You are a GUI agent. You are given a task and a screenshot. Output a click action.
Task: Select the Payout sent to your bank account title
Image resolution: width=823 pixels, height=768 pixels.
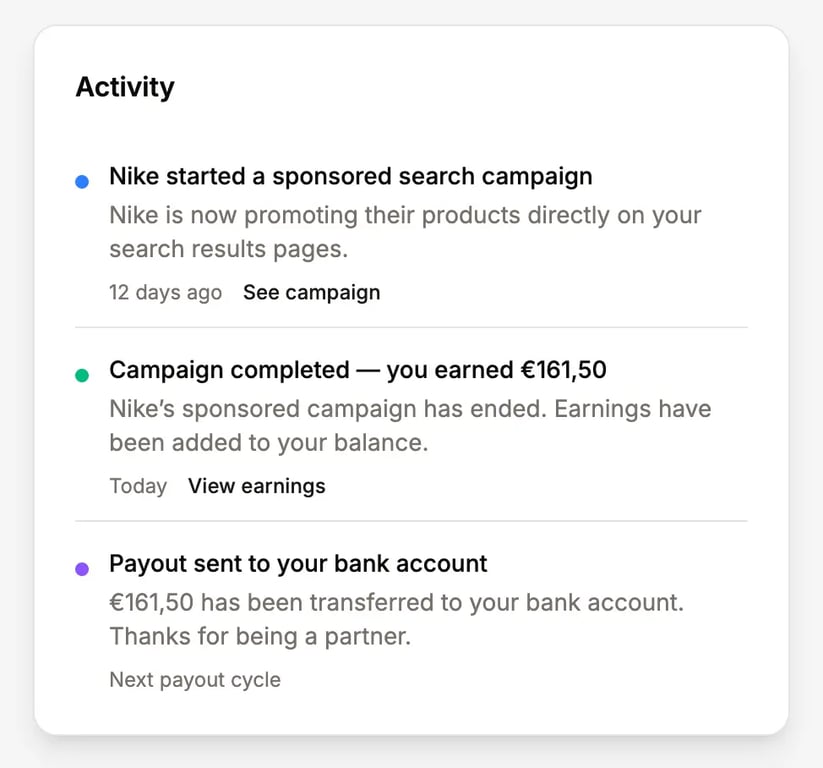point(298,564)
